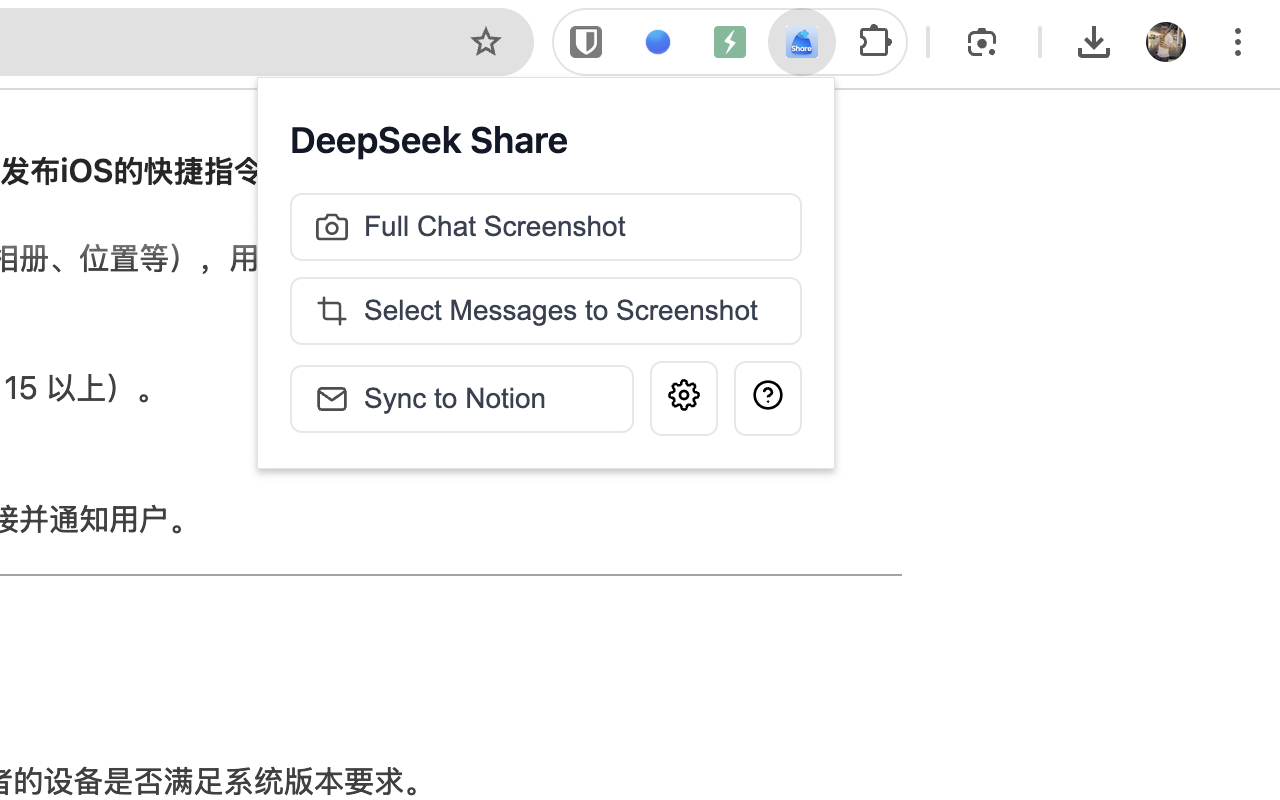Screen dimensions: 1280x800
Task: Choose Select Messages to Screenshot
Action: (545, 311)
